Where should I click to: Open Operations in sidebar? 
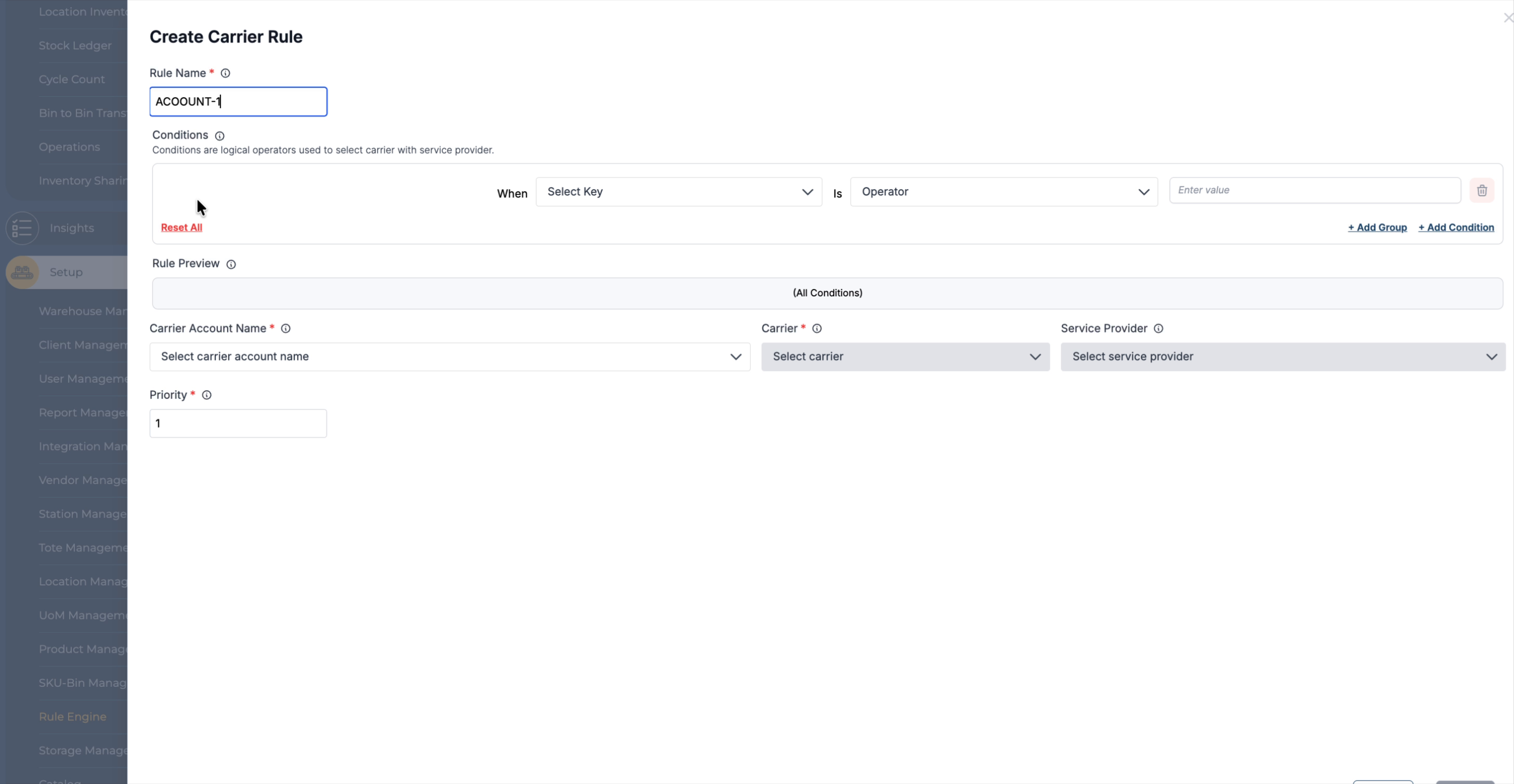tap(69, 147)
